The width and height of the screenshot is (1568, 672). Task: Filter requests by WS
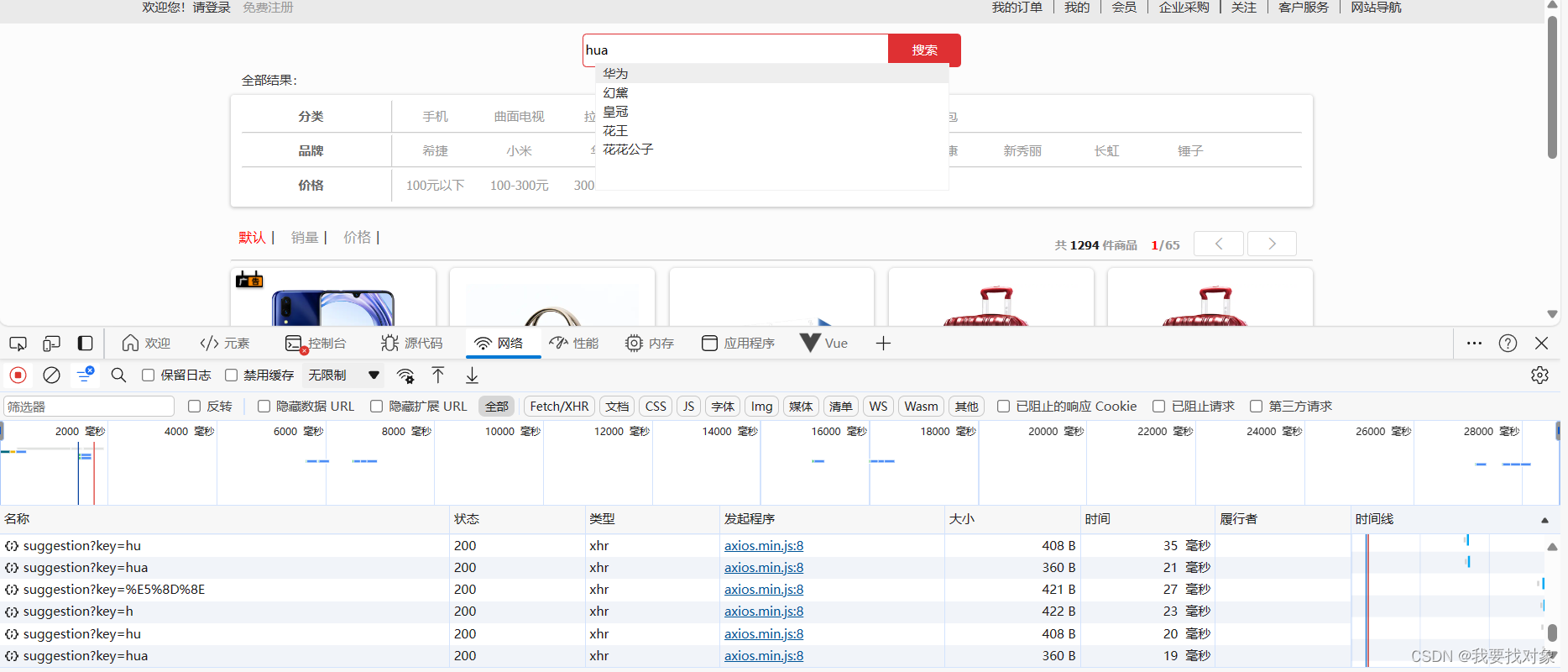(878, 407)
